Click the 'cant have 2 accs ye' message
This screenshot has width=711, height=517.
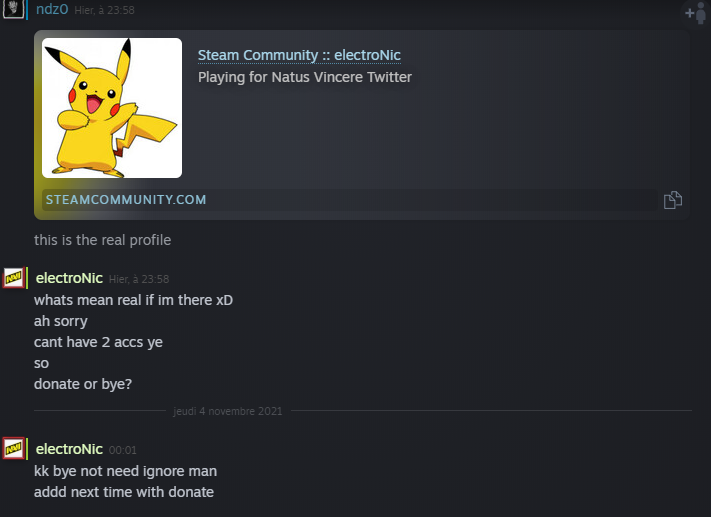coord(98,342)
